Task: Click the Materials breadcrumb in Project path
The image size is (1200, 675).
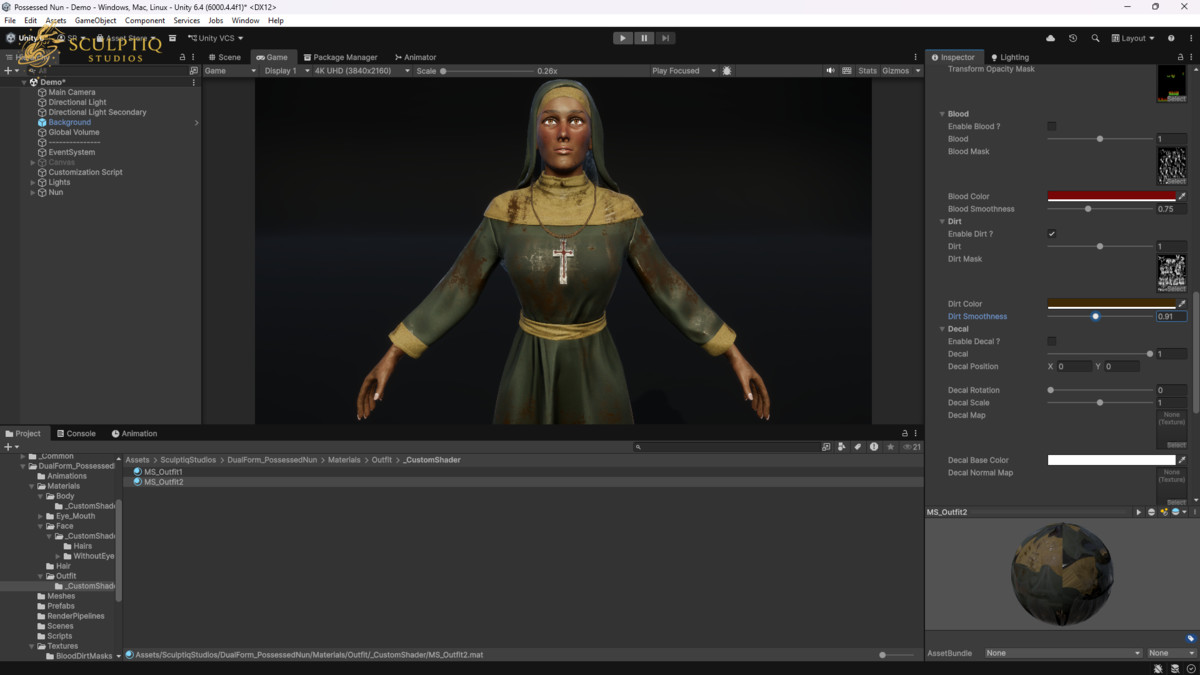Action: [344, 460]
